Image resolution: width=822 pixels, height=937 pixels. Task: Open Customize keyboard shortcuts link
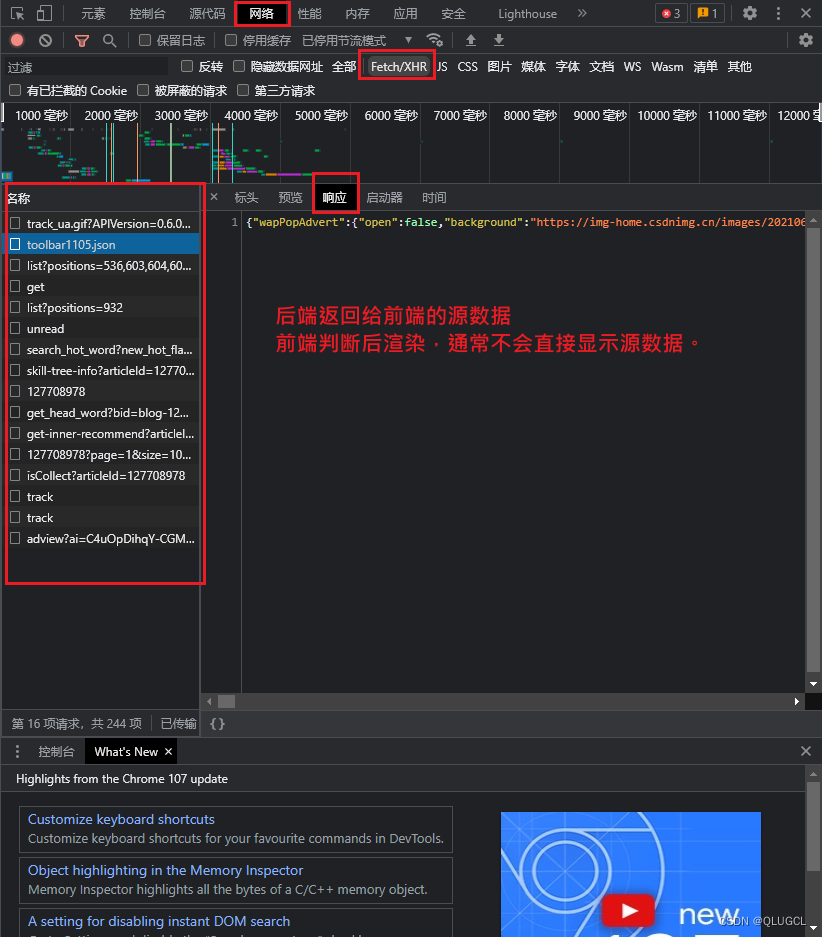(121, 819)
